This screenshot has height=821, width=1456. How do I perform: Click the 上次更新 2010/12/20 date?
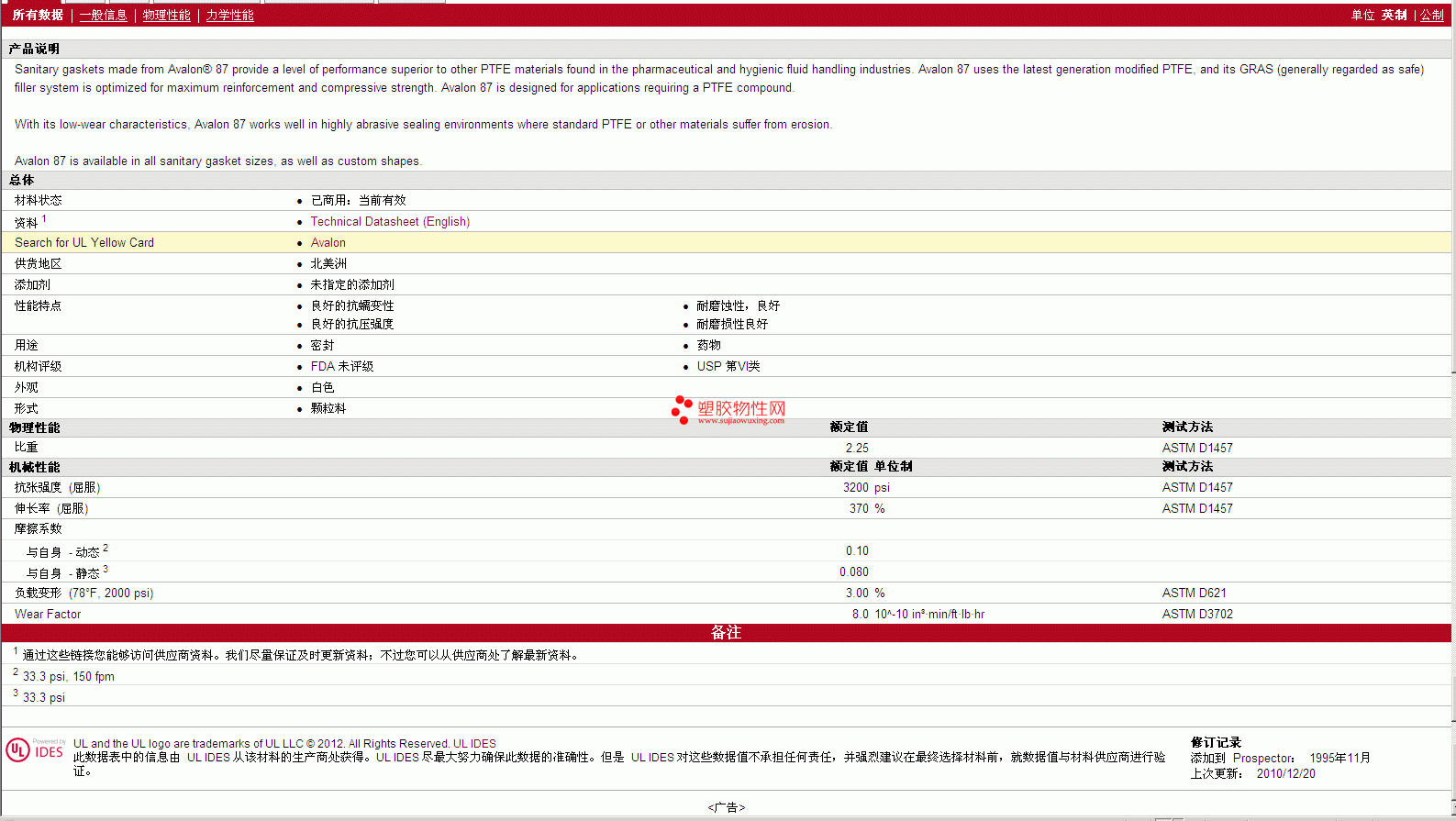tap(1252, 773)
